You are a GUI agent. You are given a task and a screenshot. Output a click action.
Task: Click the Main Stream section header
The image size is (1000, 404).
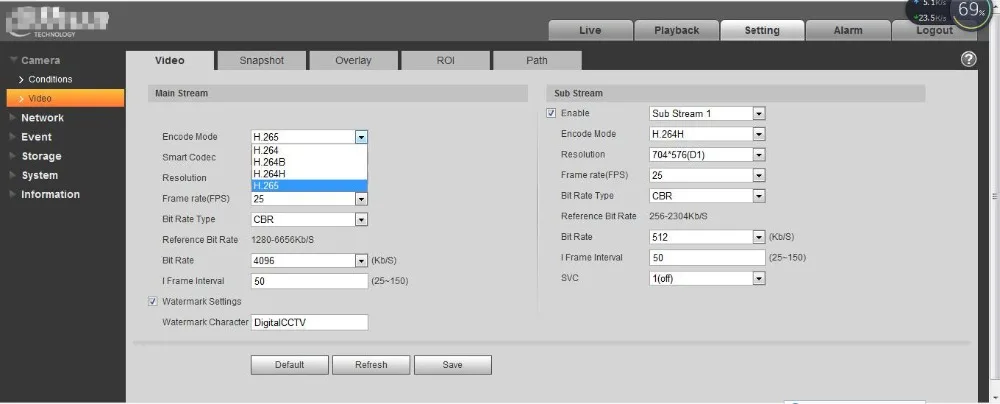(x=338, y=93)
